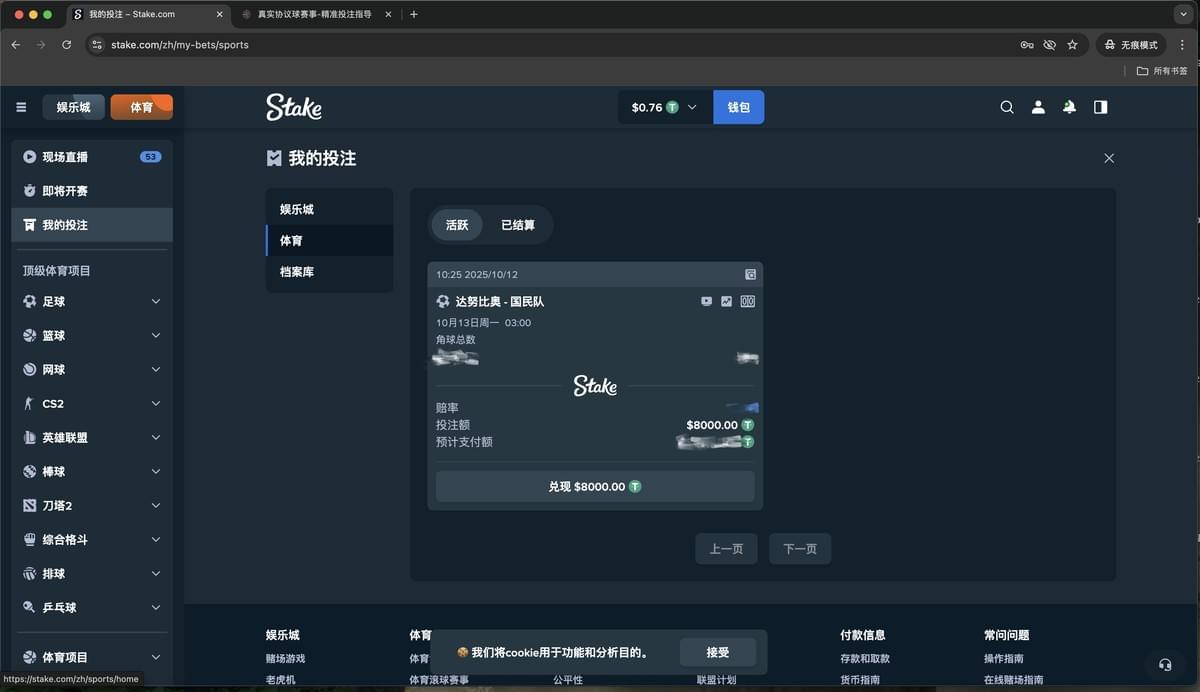1200x692 pixels.
Task: Click the 钱包 wallet button
Action: [x=738, y=107]
